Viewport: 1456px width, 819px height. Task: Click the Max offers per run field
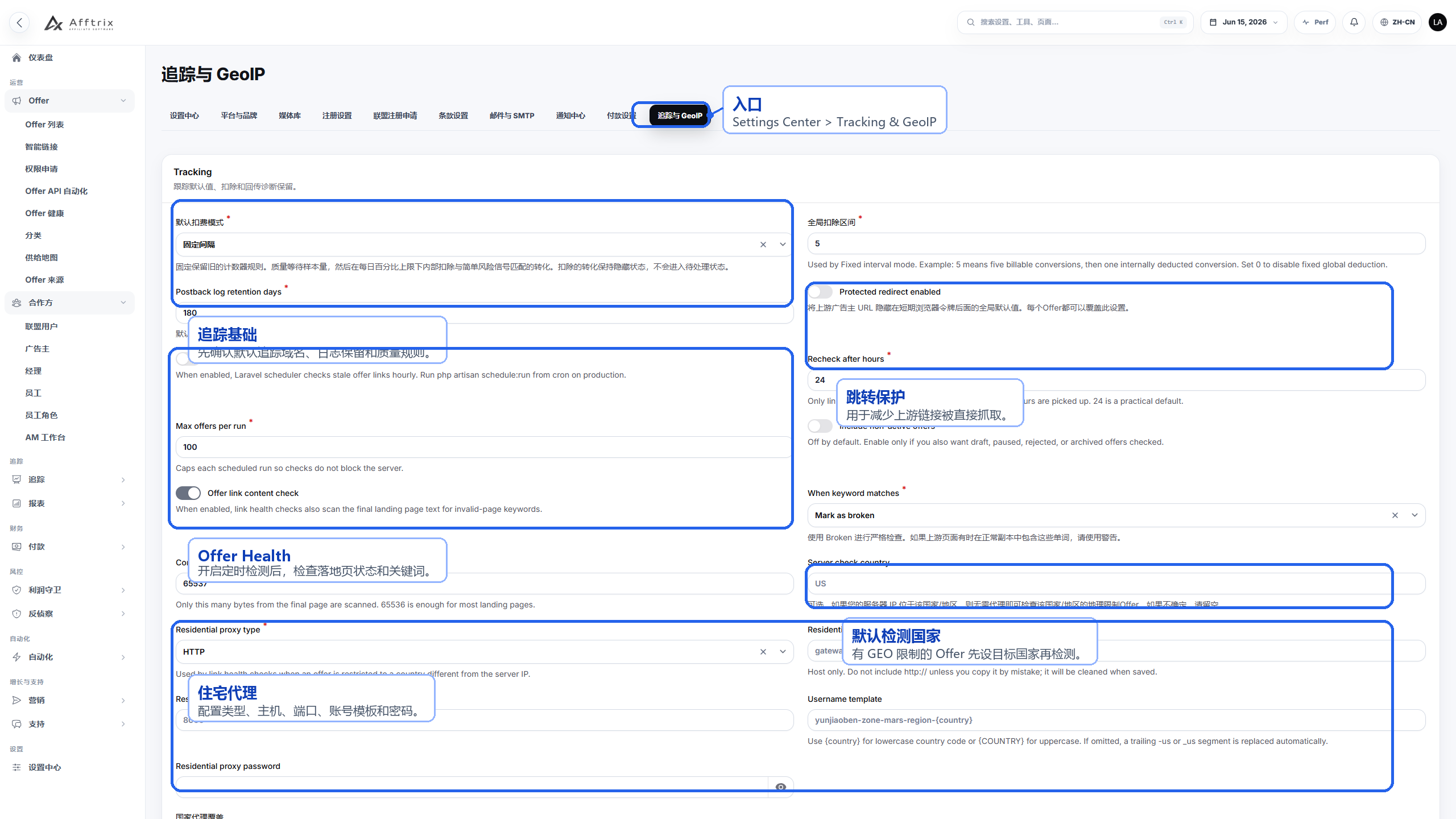pos(483,447)
